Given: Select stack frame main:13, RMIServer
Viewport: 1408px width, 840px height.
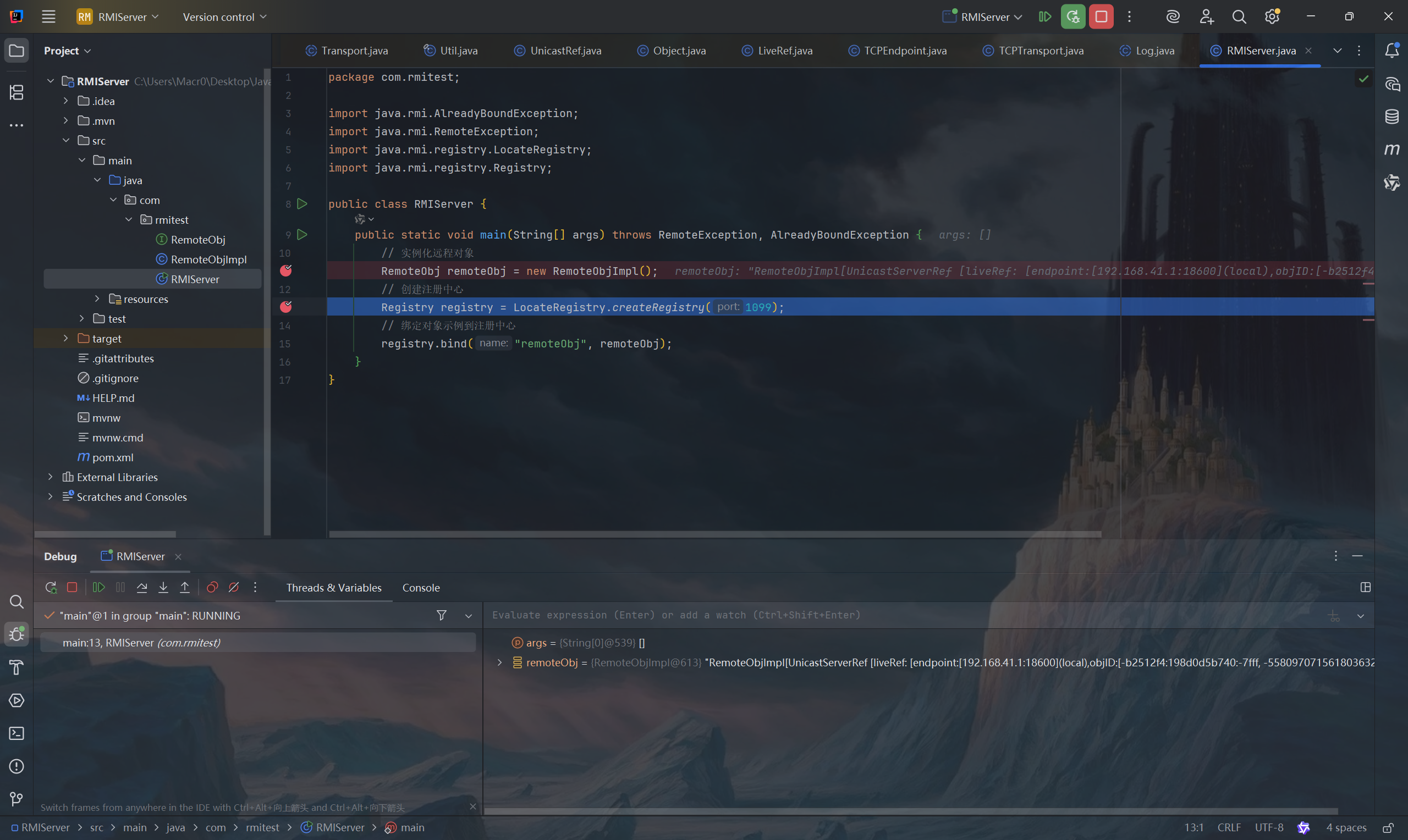Looking at the screenshot, I should click(x=258, y=642).
